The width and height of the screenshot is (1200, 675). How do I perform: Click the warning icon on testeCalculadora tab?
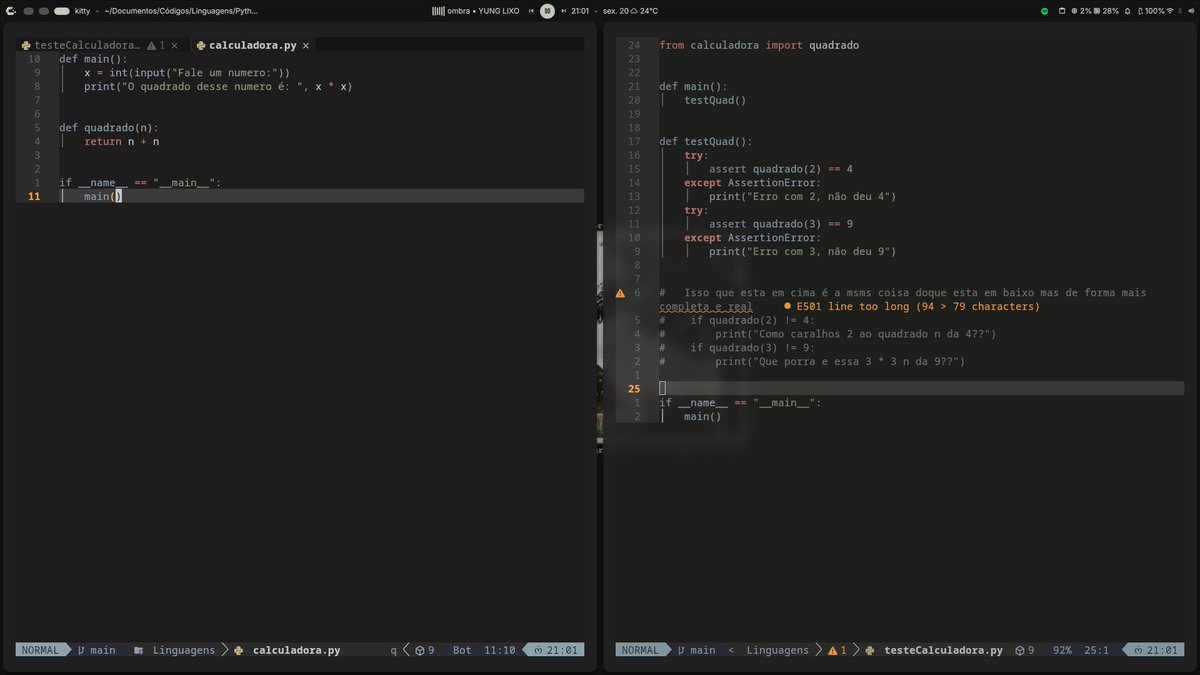pos(151,45)
